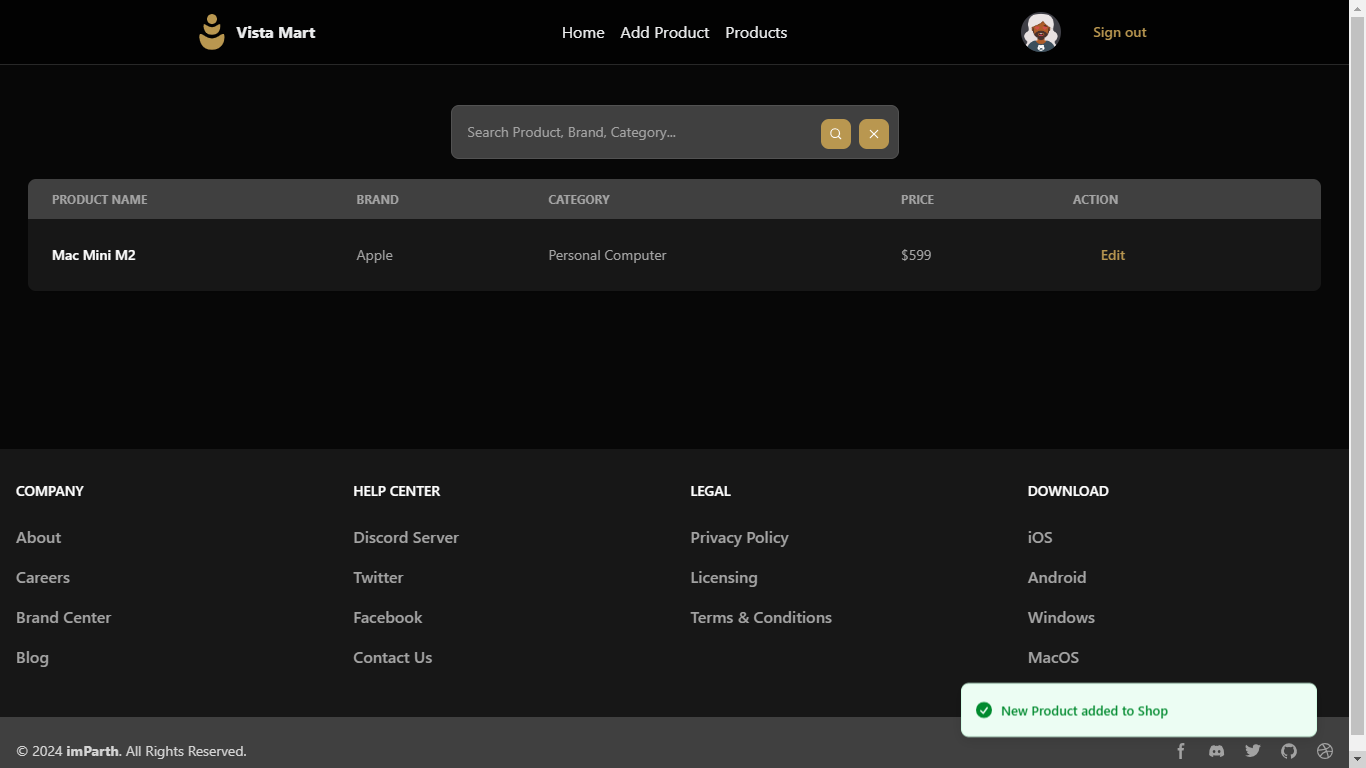This screenshot has height=768, width=1366.
Task: Click the COMPANY footer heading
Action: [50, 491]
